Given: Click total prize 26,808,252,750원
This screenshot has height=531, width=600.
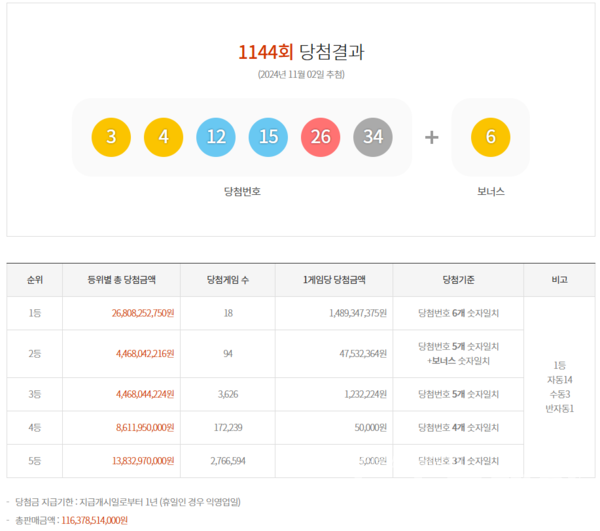Looking at the screenshot, I should (143, 313).
